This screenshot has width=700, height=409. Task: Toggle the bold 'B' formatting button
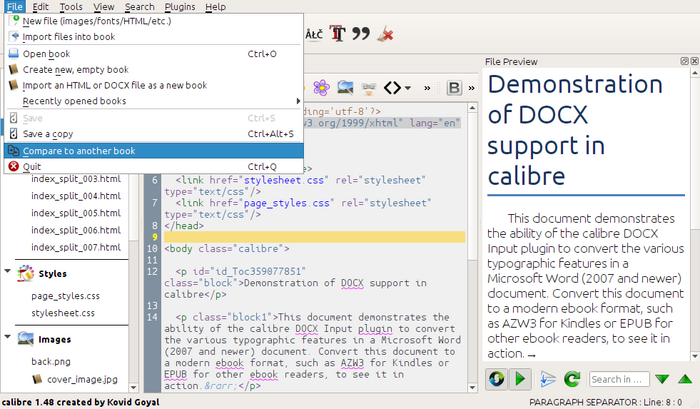[x=455, y=87]
